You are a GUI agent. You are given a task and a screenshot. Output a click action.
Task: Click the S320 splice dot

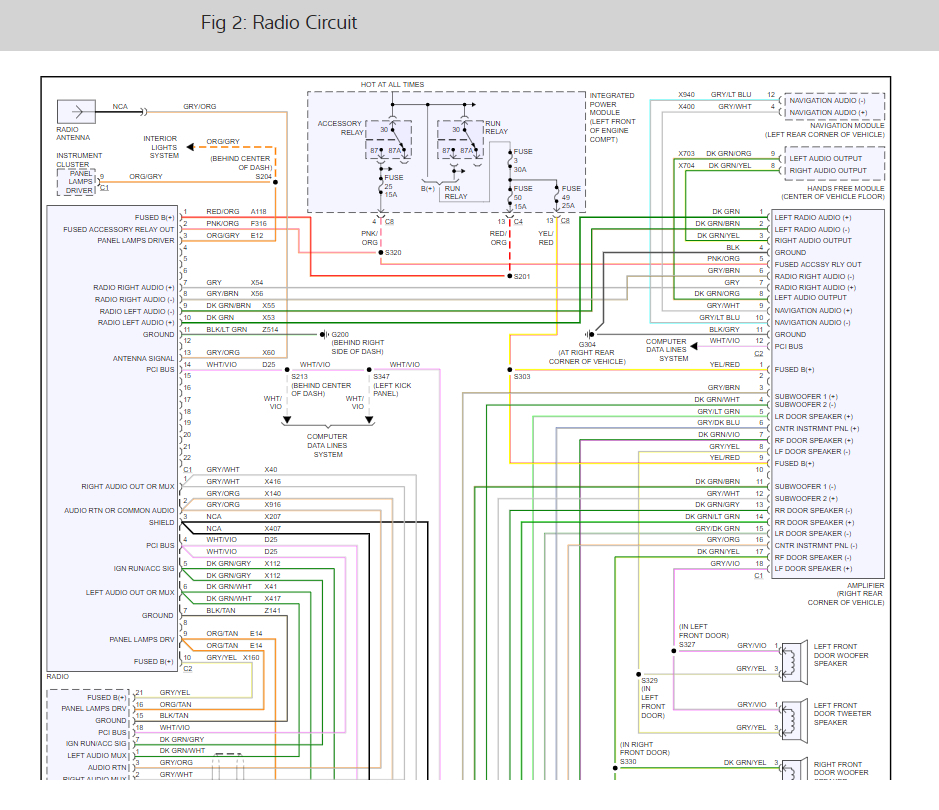(380, 253)
